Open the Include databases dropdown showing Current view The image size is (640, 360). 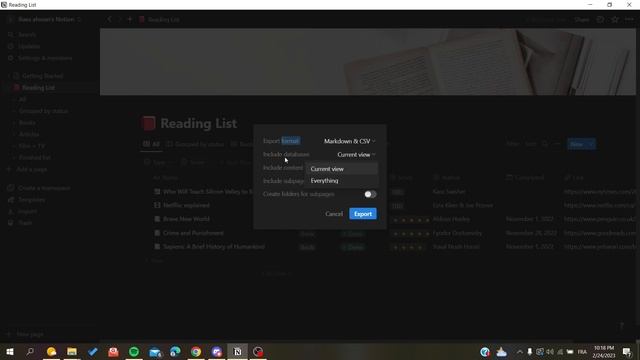[x=356, y=155]
